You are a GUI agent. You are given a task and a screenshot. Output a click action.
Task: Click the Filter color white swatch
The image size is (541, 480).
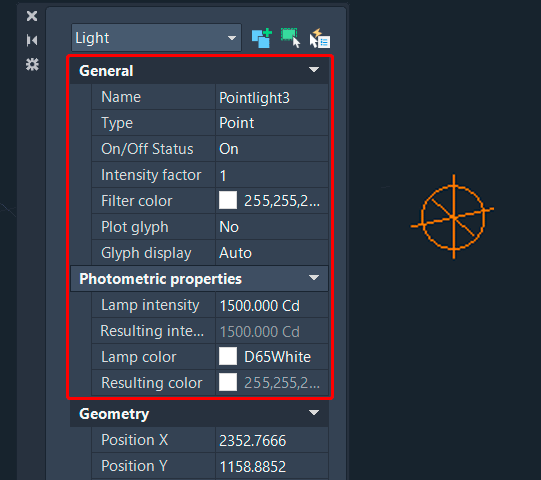coord(228,200)
